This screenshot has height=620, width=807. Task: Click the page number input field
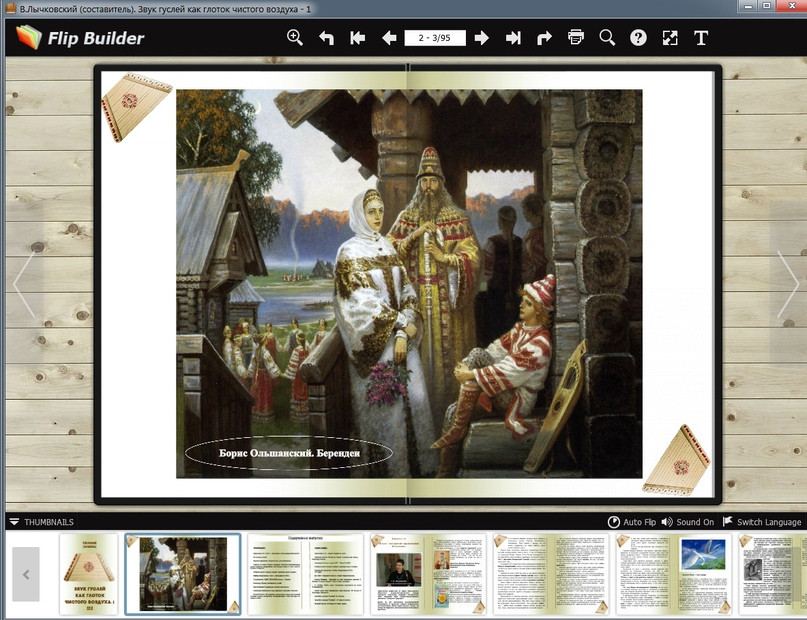coord(435,38)
